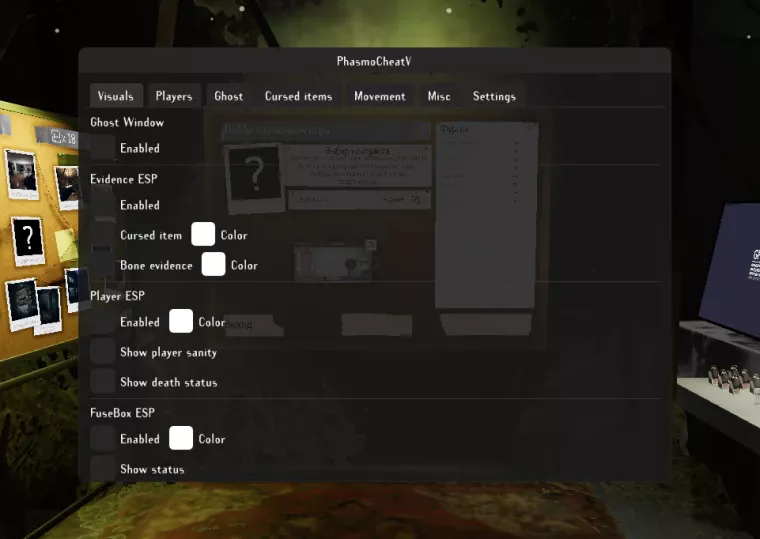The width and height of the screenshot is (760, 539).
Task: Switch to the Visuals tab
Action: click(x=116, y=96)
